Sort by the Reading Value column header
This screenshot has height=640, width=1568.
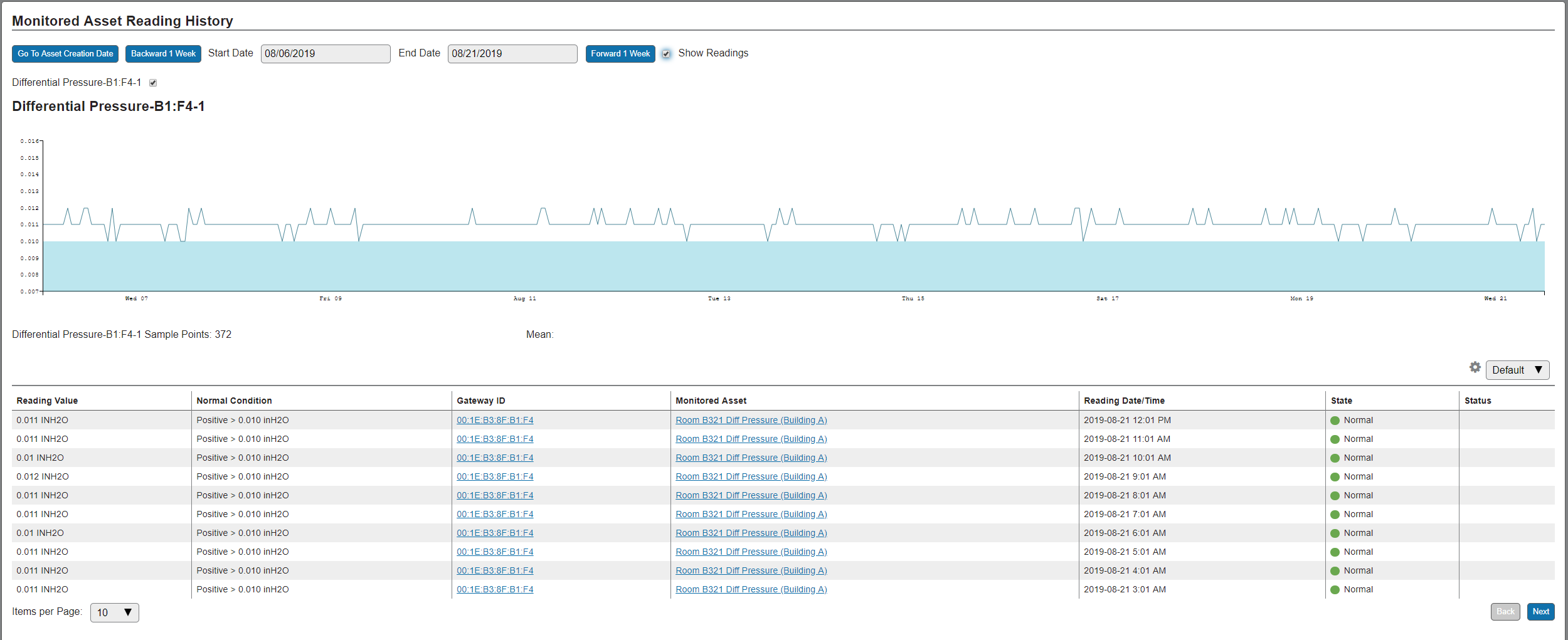point(47,400)
